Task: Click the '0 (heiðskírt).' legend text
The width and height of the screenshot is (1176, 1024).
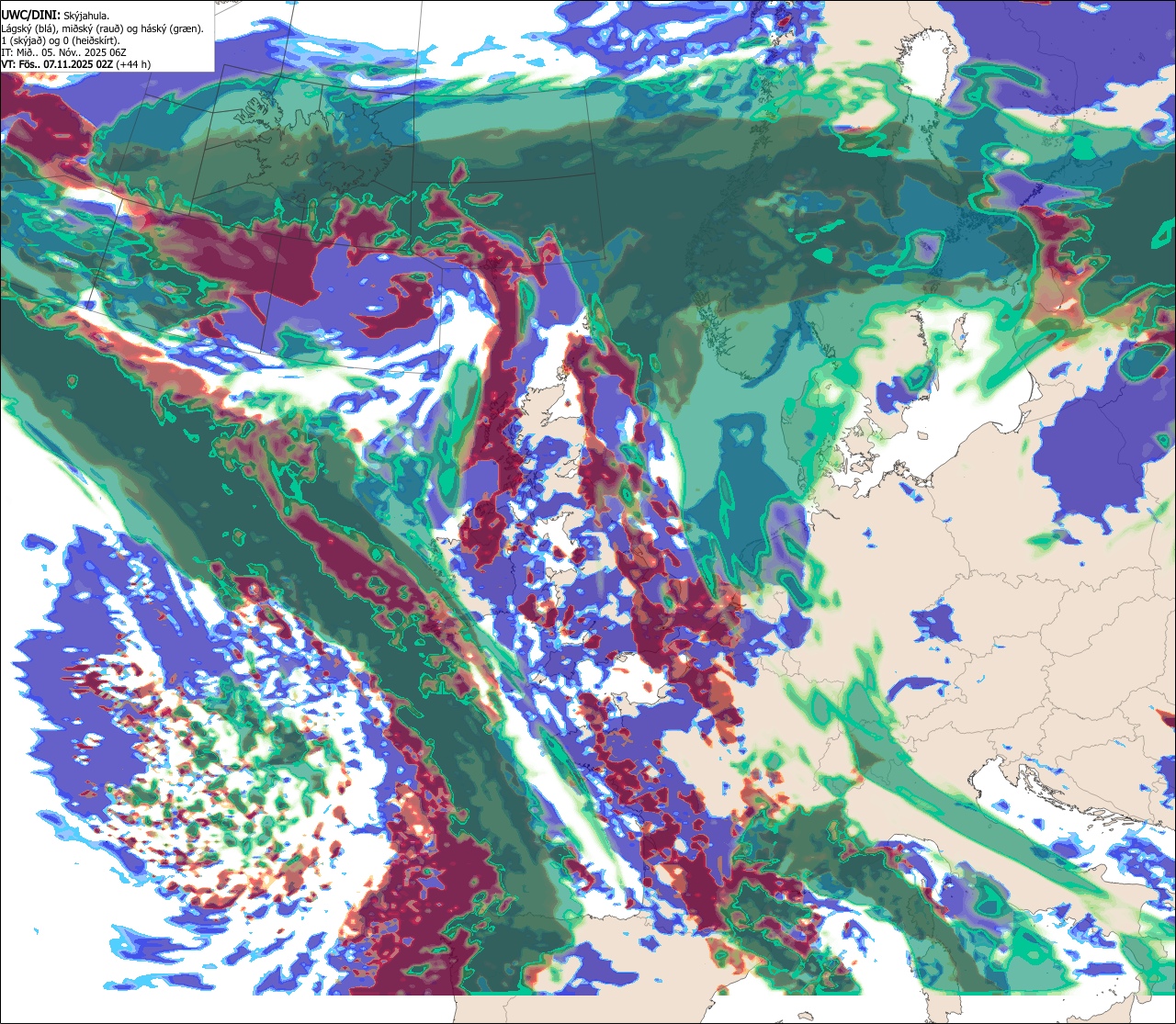Action: (92, 41)
